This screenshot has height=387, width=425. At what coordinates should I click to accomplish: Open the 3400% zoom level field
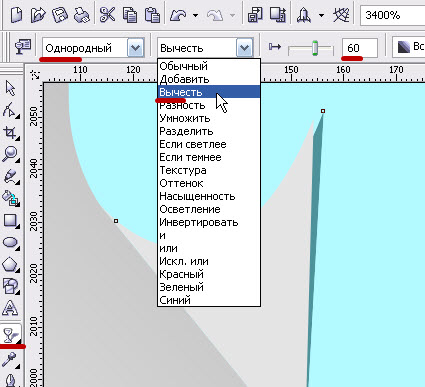click(392, 15)
